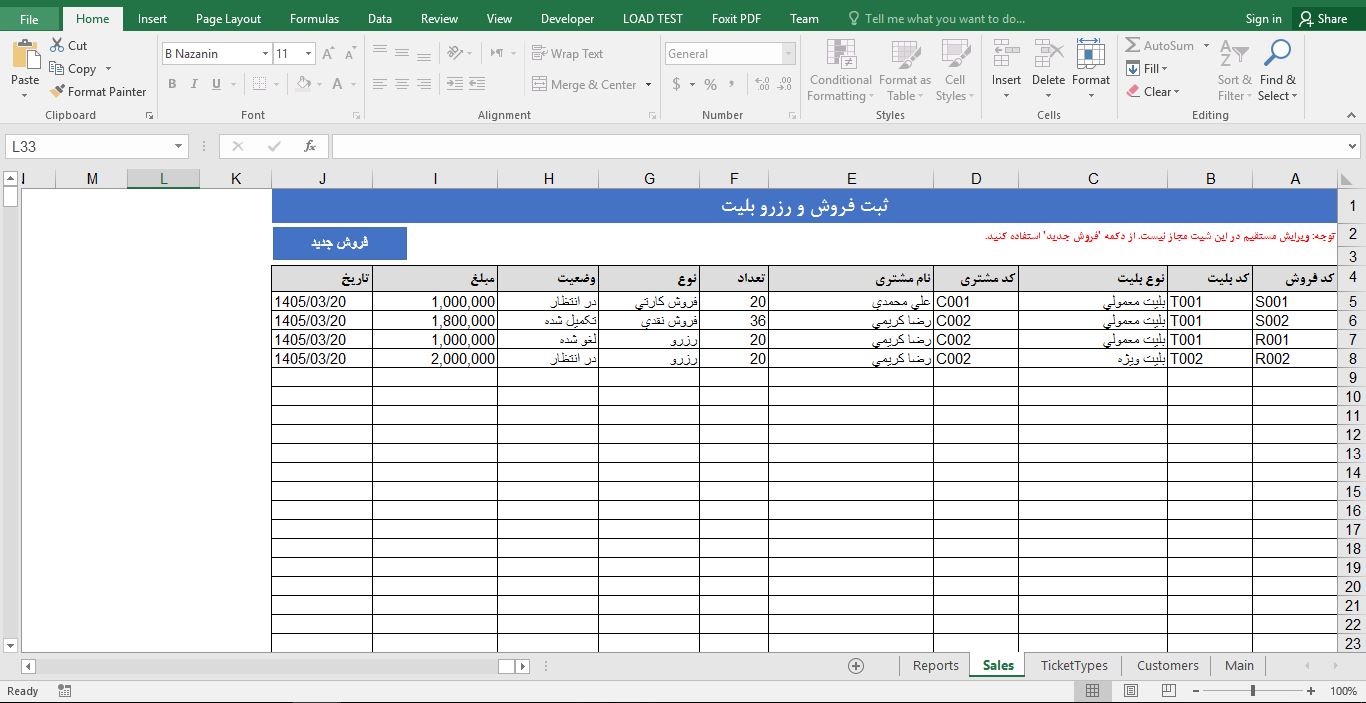
Task: Click Increase Decimal icon
Action: point(762,84)
